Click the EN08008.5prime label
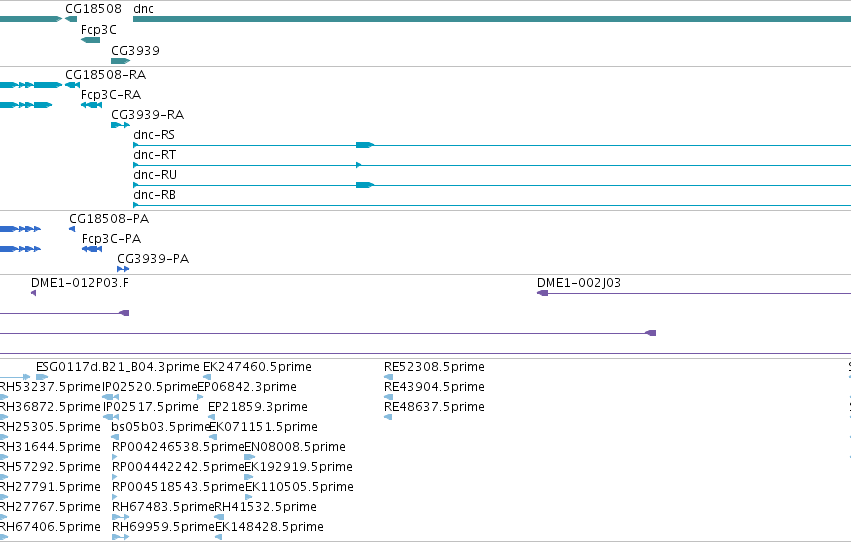Viewport: 851px width, 542px height. point(295,447)
